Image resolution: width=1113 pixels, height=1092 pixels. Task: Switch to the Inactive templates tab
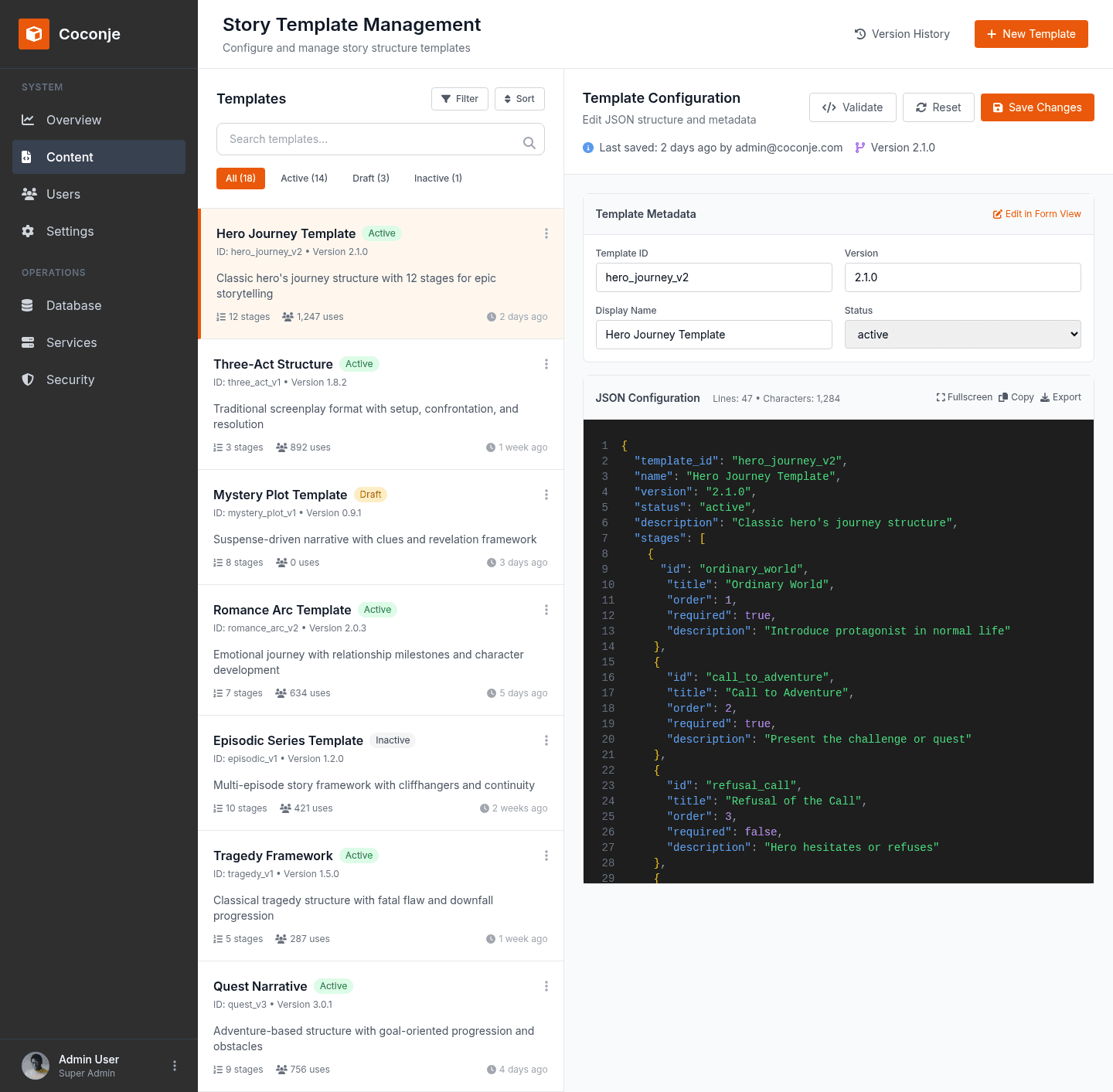(x=437, y=178)
